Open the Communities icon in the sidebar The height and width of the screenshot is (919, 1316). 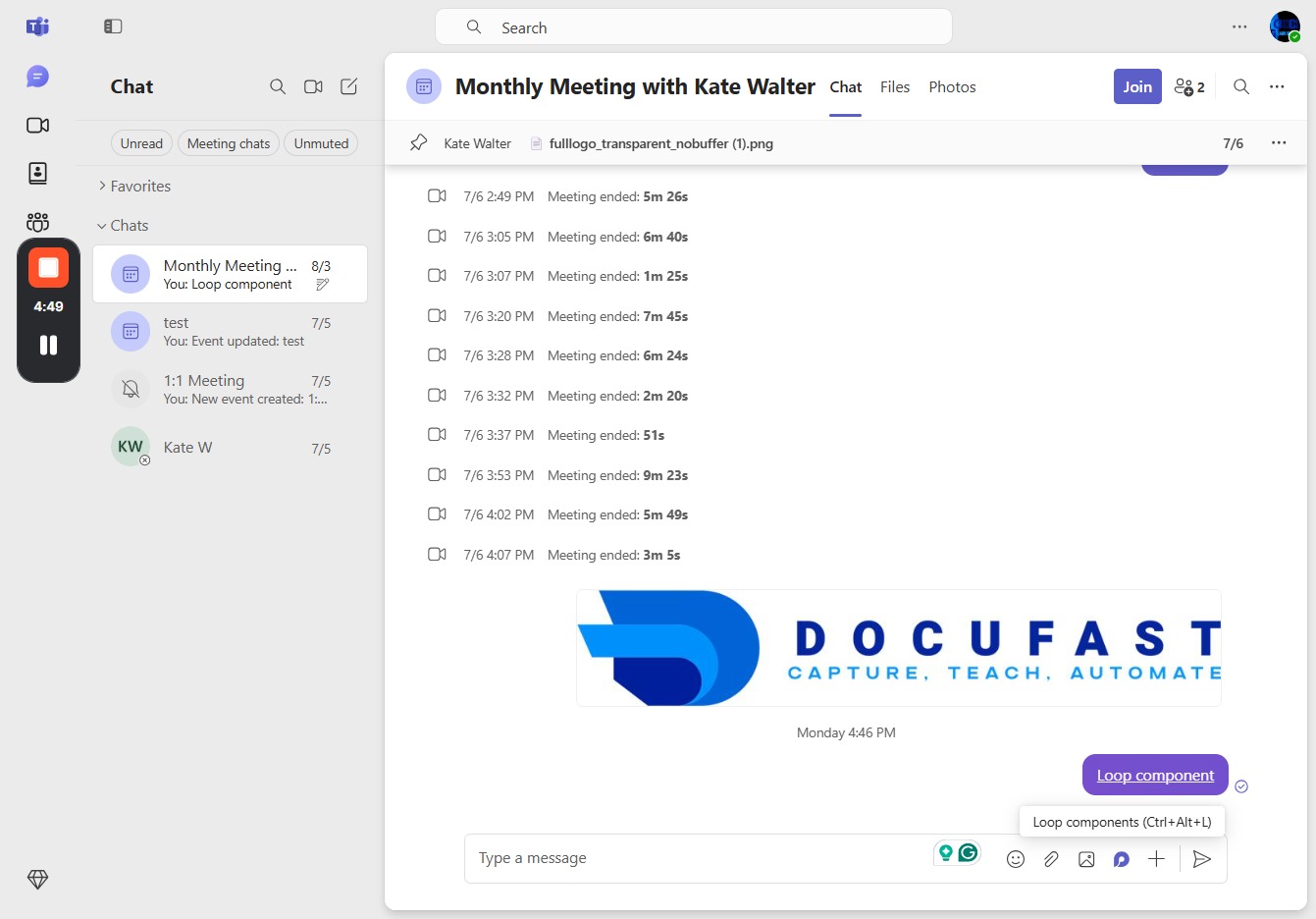37,222
